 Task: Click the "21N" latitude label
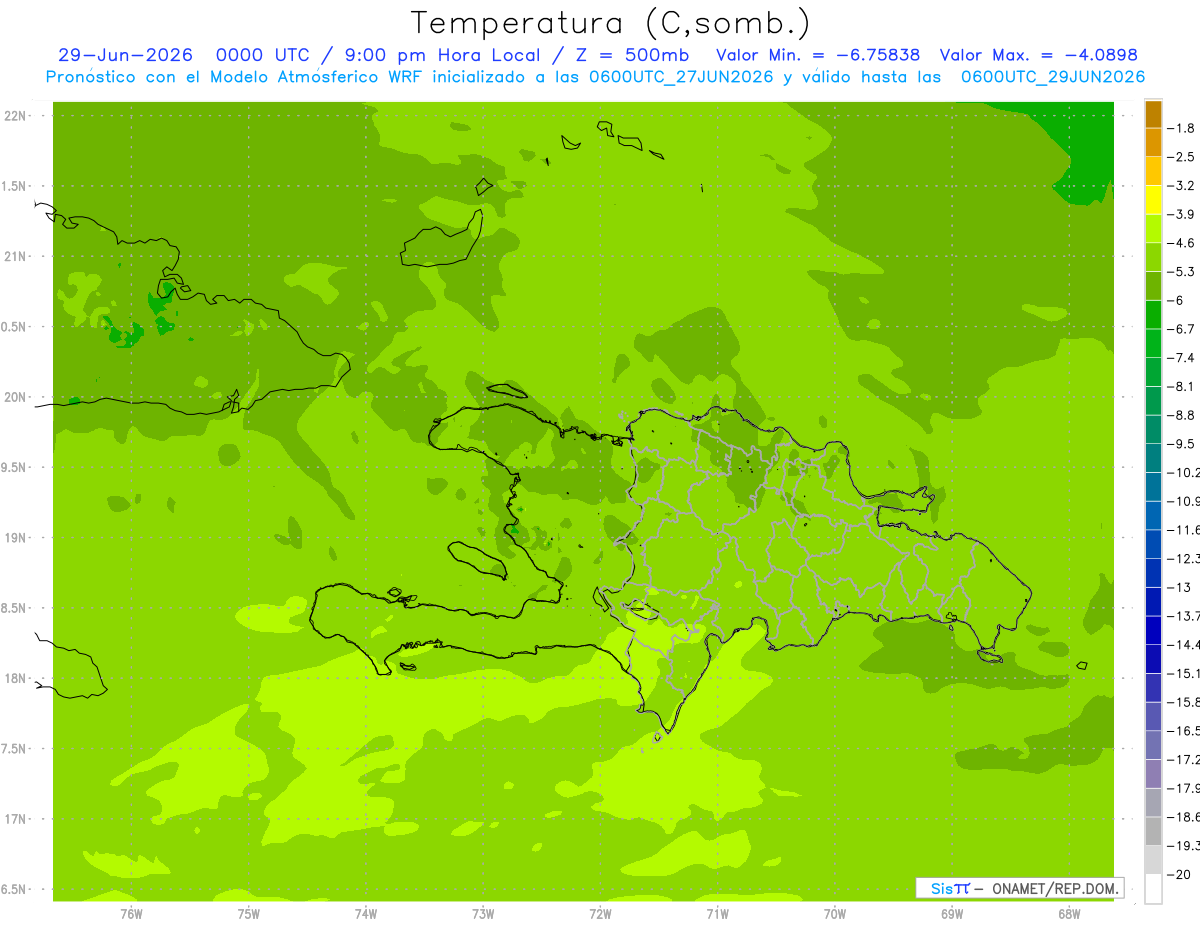(16, 256)
